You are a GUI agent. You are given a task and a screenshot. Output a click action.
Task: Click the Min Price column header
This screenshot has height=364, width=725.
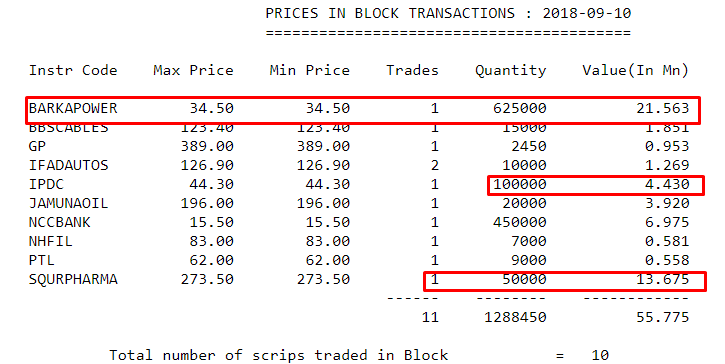coord(309,70)
